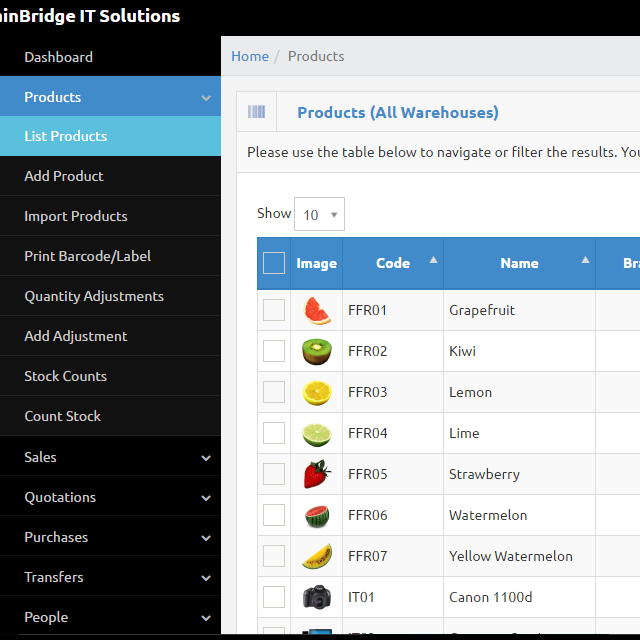Open the Show entries dropdown
Image resolution: width=640 pixels, height=640 pixels.
pos(319,214)
